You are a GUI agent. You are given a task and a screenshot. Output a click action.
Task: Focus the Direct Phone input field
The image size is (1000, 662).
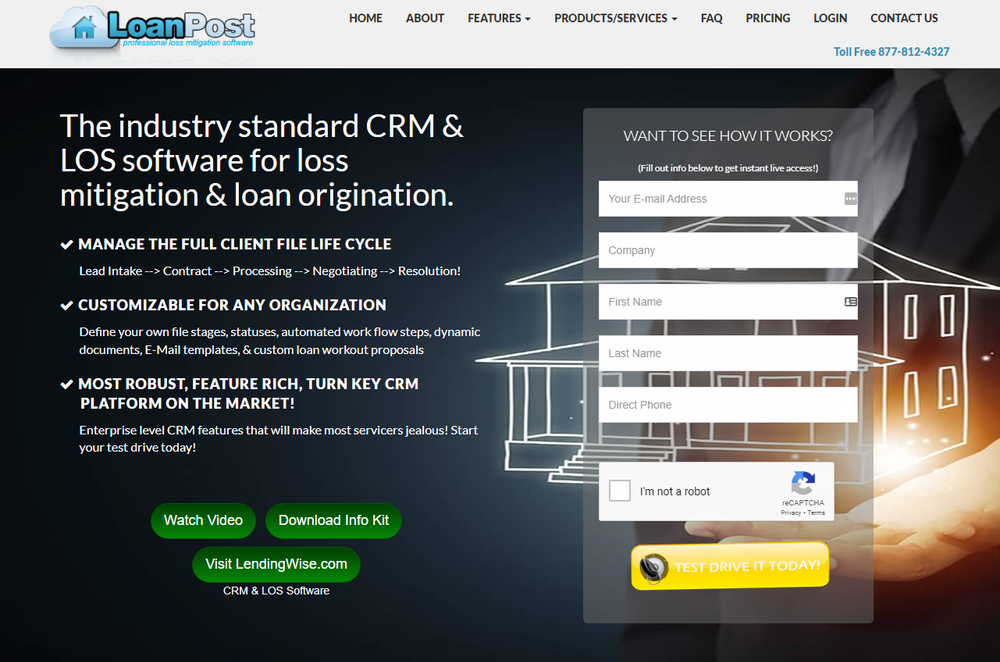coord(728,405)
